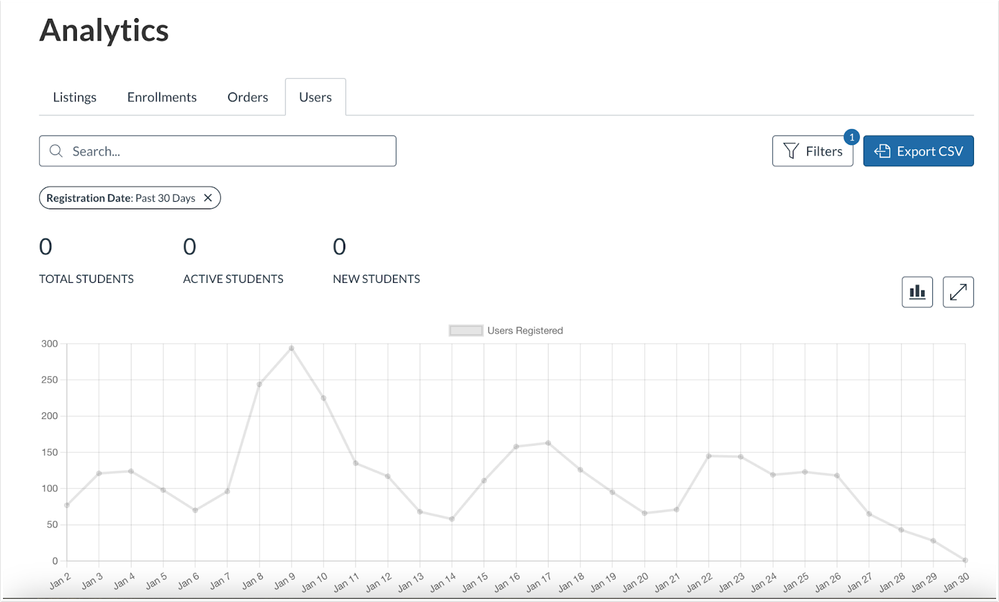
Task: Remove the Registration Date filter chip
Action: click(x=208, y=198)
